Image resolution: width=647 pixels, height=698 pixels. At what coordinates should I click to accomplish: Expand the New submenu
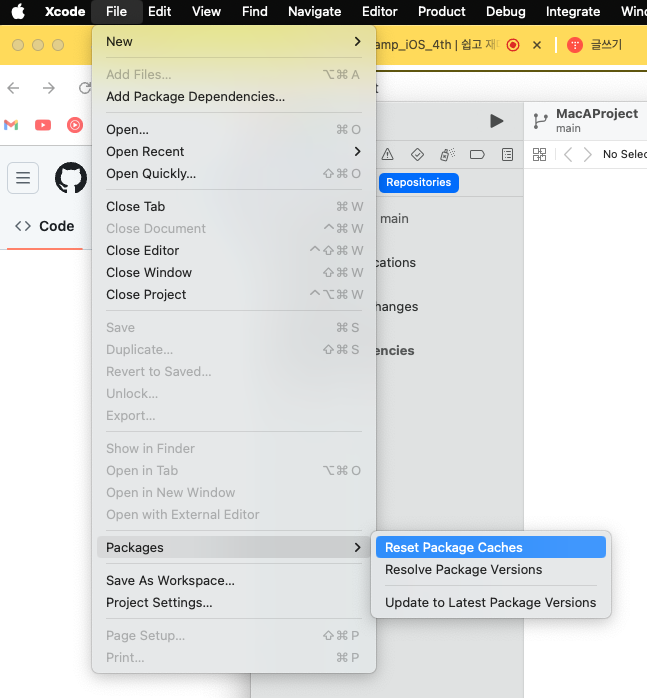(234, 41)
